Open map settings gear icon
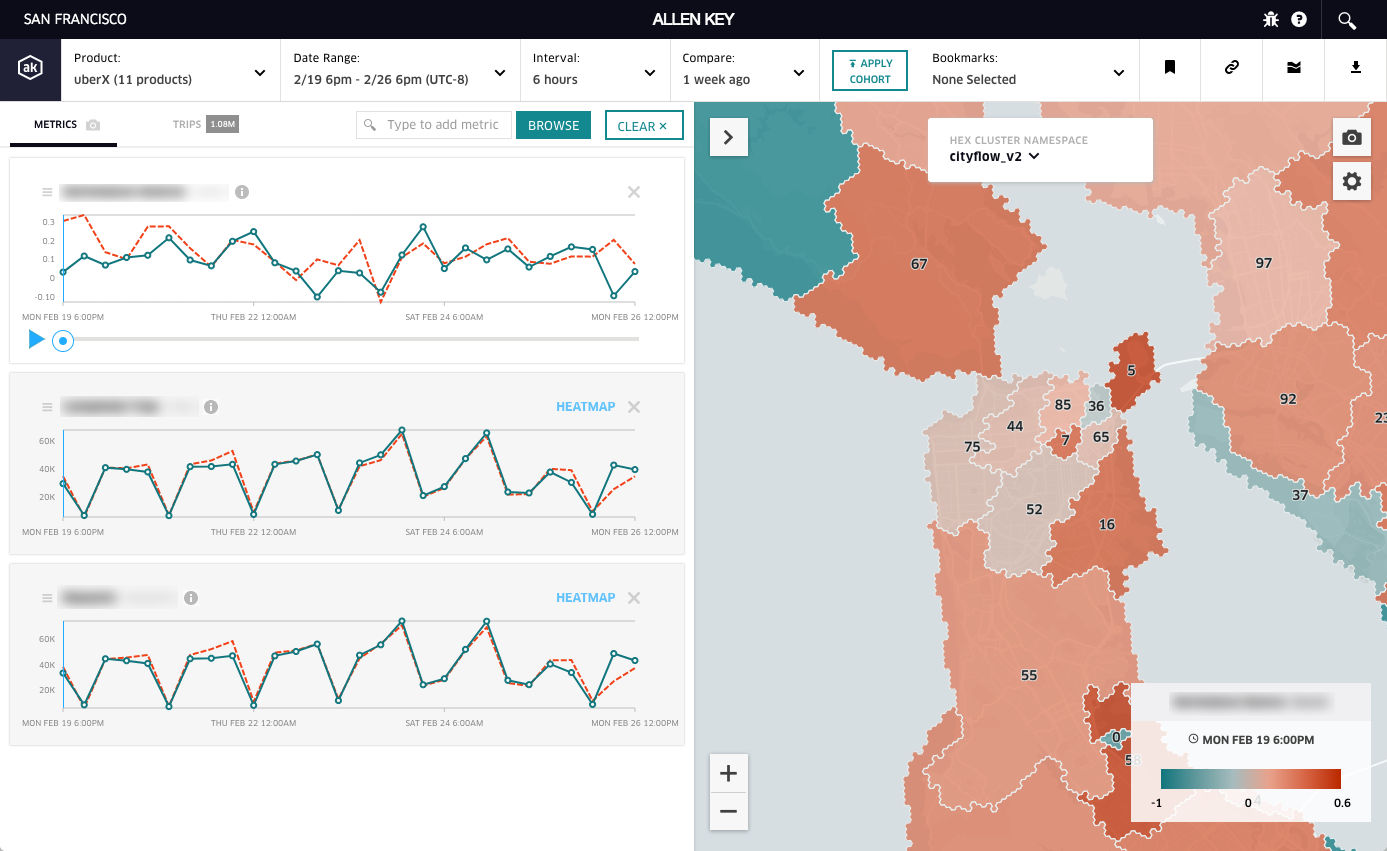Viewport: 1387px width, 851px height. pos(1352,181)
